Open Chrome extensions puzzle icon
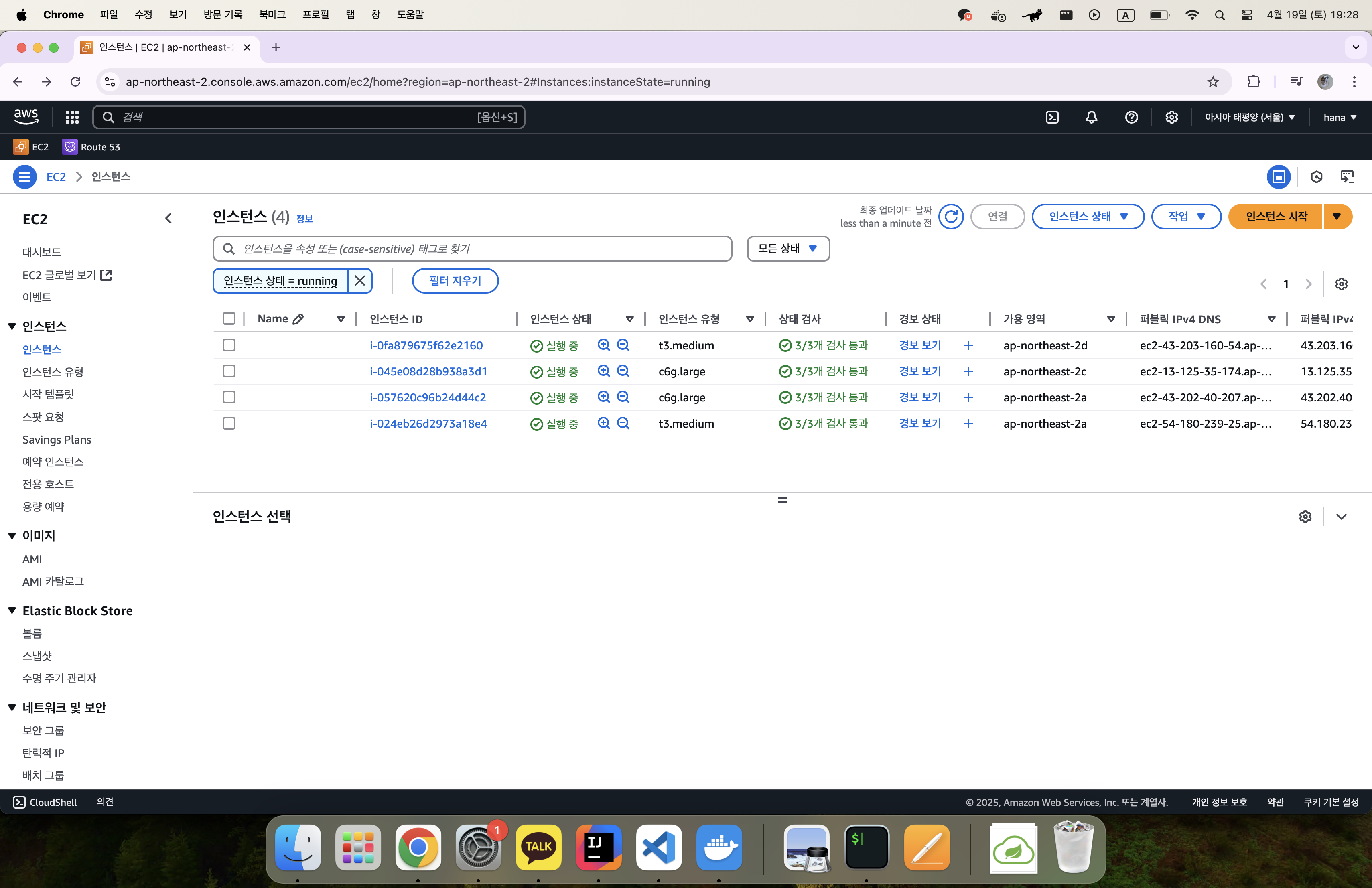This screenshot has width=1372, height=888. coord(1253,82)
